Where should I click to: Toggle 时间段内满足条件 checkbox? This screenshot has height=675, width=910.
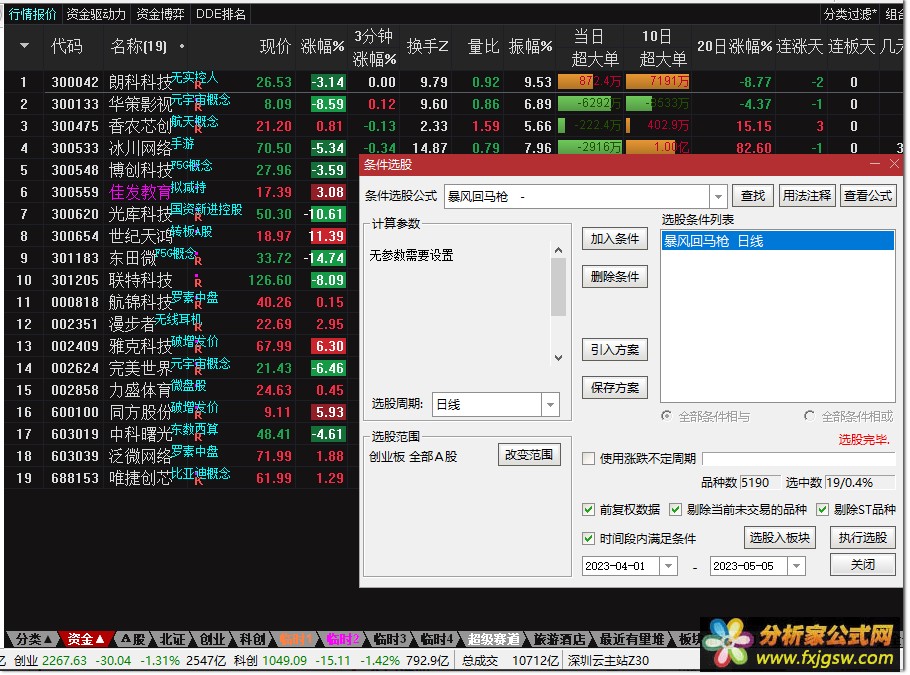tap(588, 539)
